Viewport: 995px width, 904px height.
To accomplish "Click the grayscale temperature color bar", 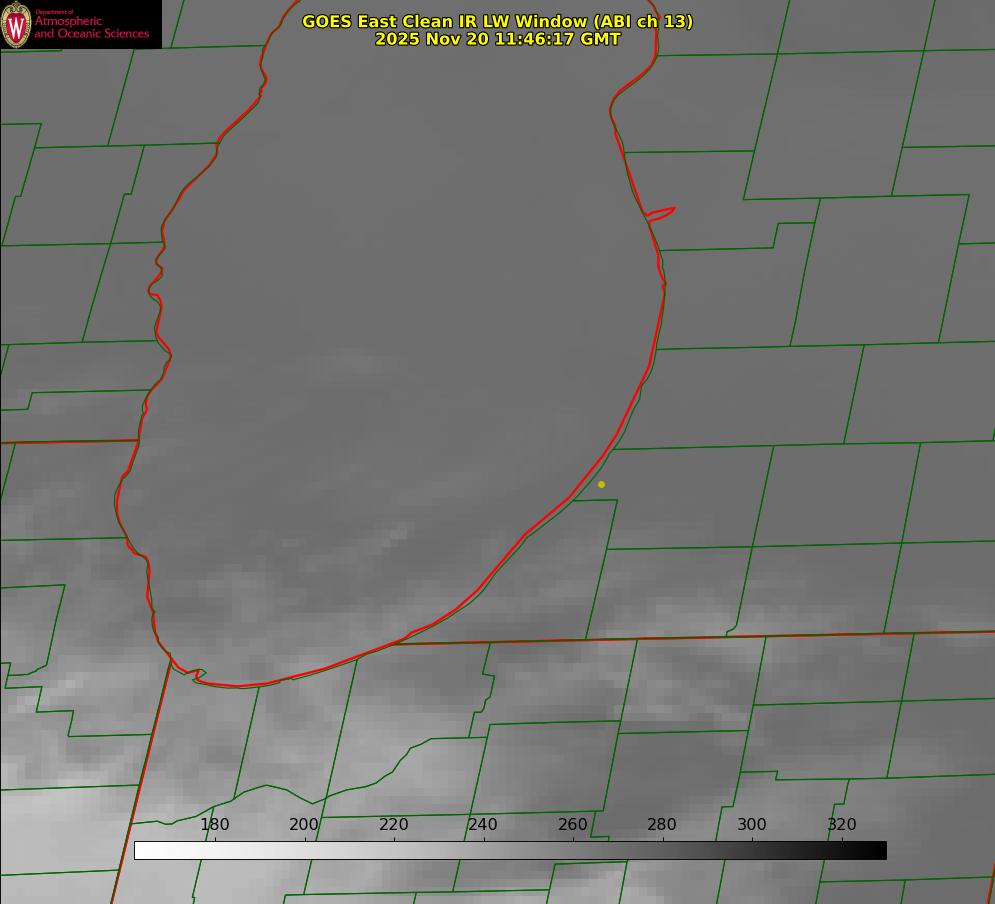I will pyautogui.click(x=510, y=850).
